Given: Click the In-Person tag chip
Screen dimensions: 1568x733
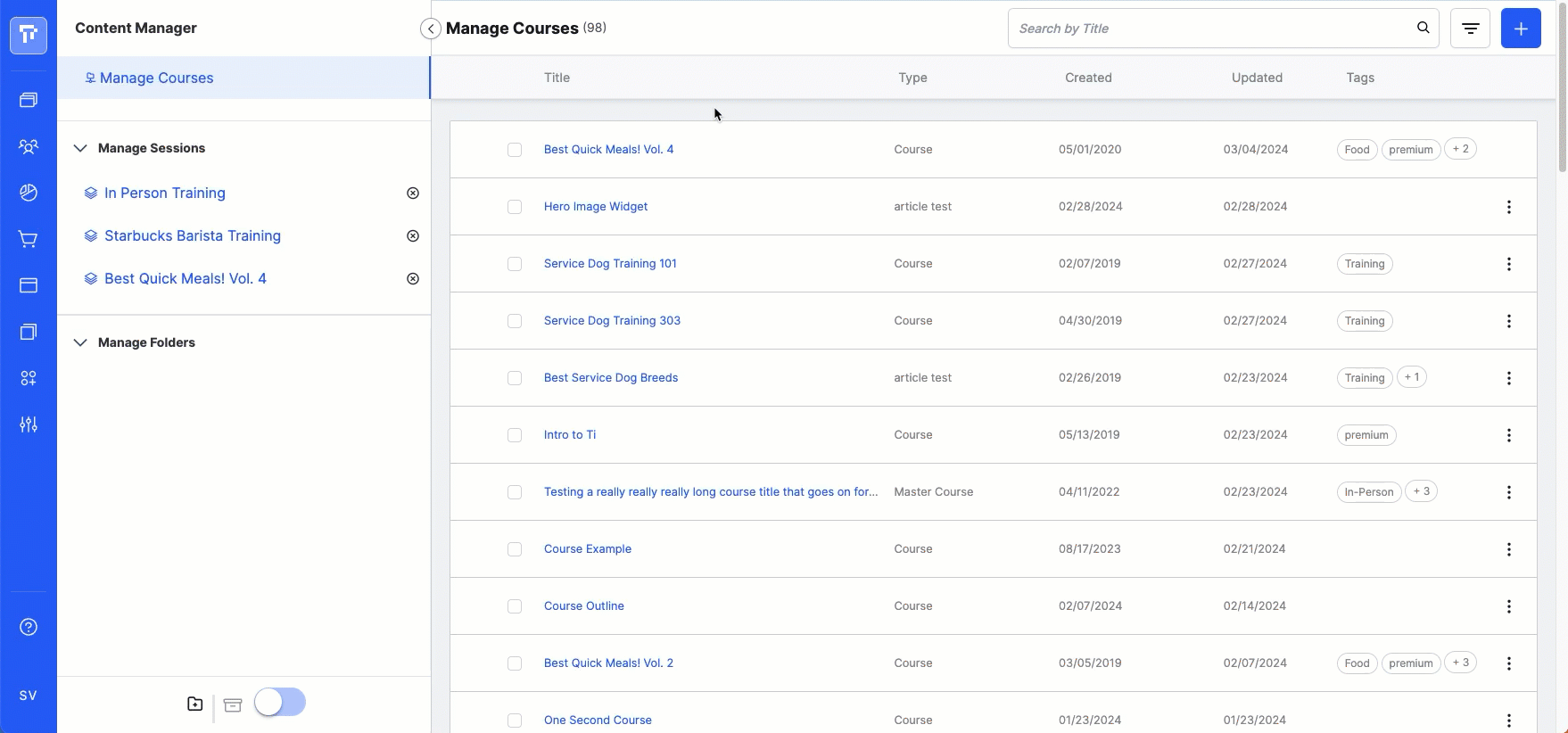Looking at the screenshot, I should (x=1368, y=492).
